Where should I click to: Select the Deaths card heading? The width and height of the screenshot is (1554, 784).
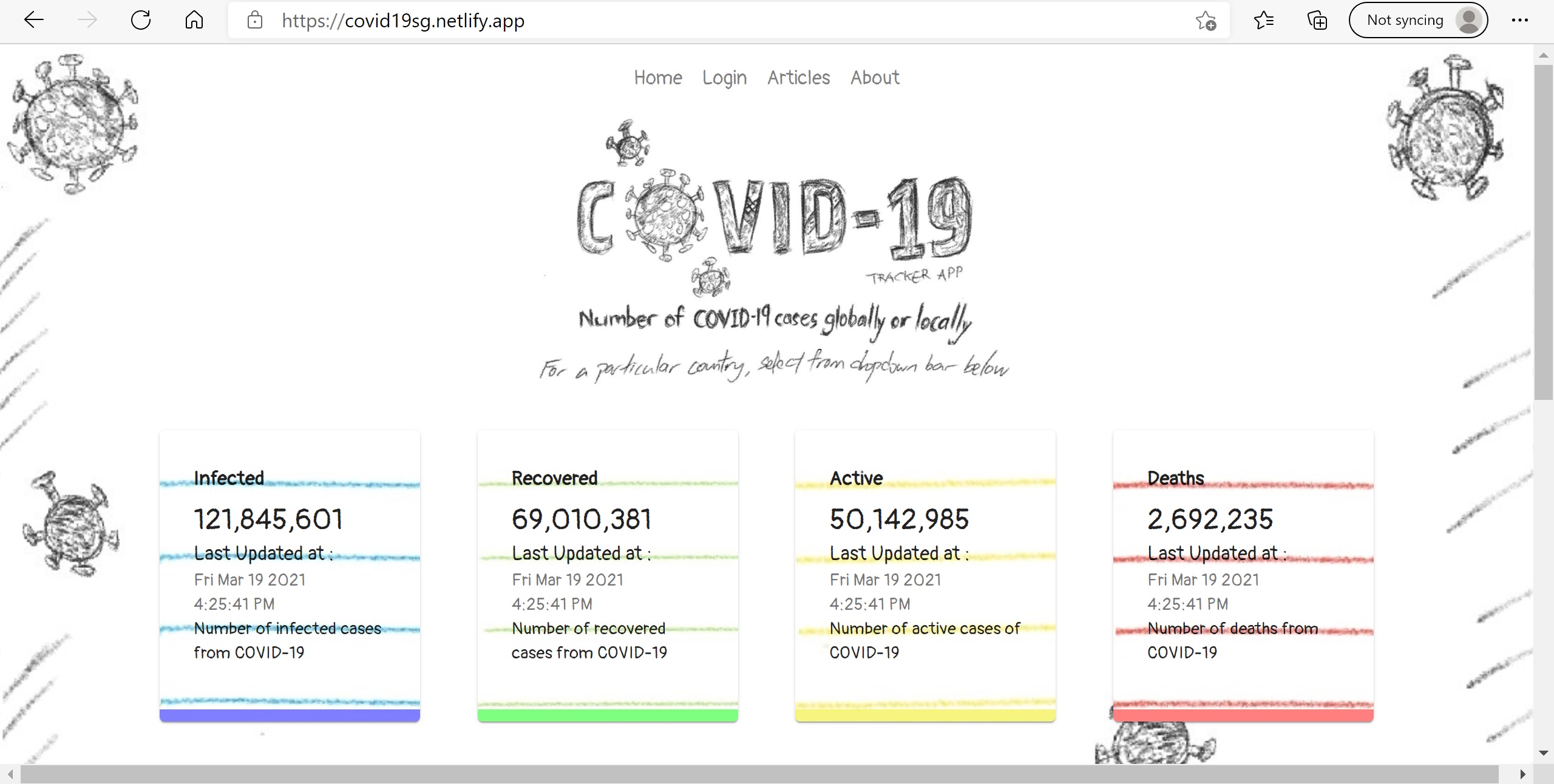point(1176,478)
